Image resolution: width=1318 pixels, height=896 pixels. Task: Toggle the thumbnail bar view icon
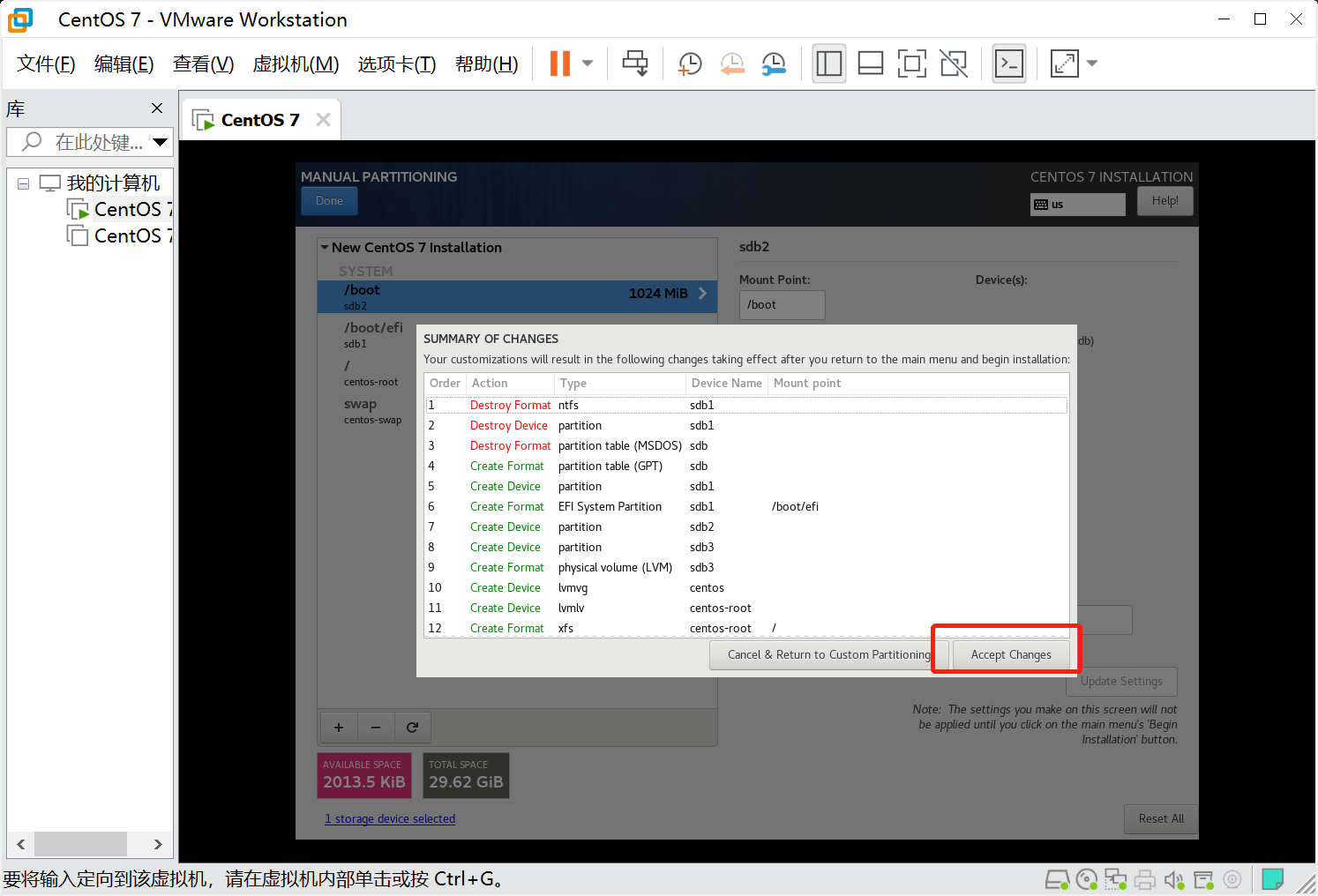[x=871, y=63]
